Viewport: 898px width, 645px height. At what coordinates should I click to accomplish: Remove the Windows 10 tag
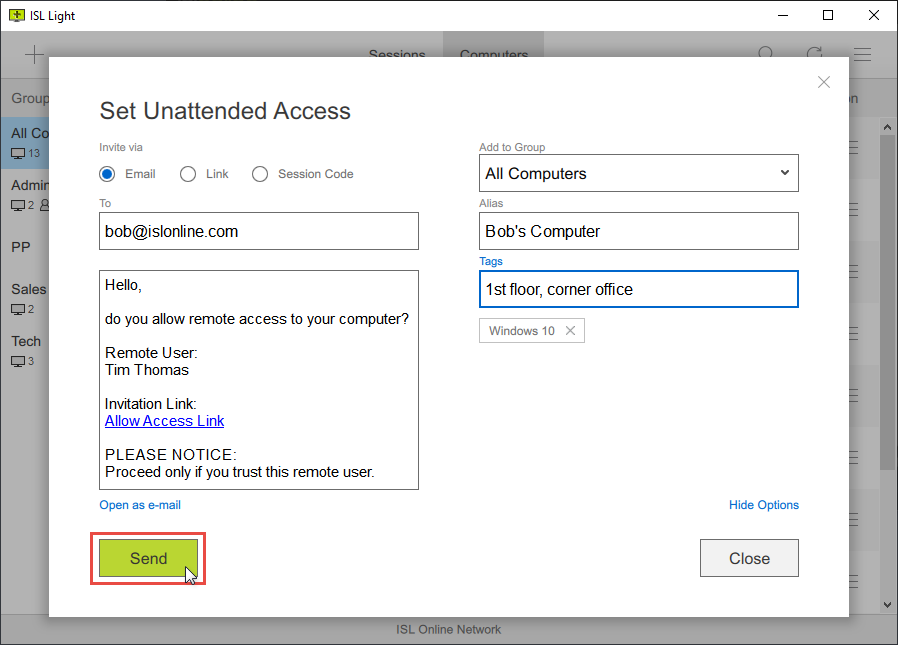[x=571, y=330]
